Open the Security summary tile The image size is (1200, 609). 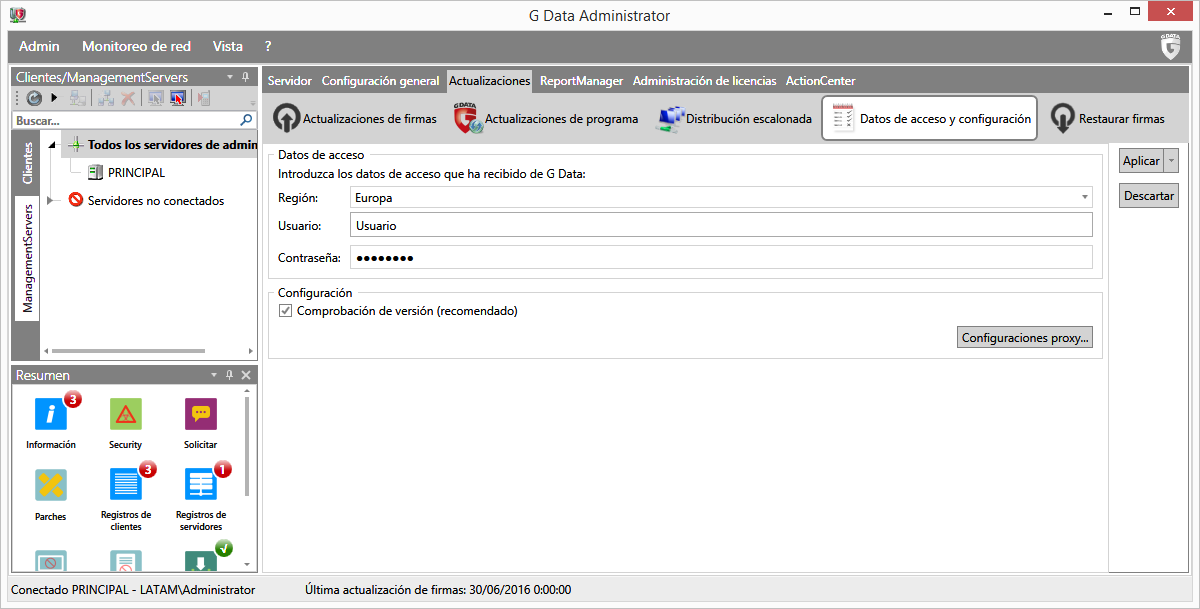pos(125,414)
